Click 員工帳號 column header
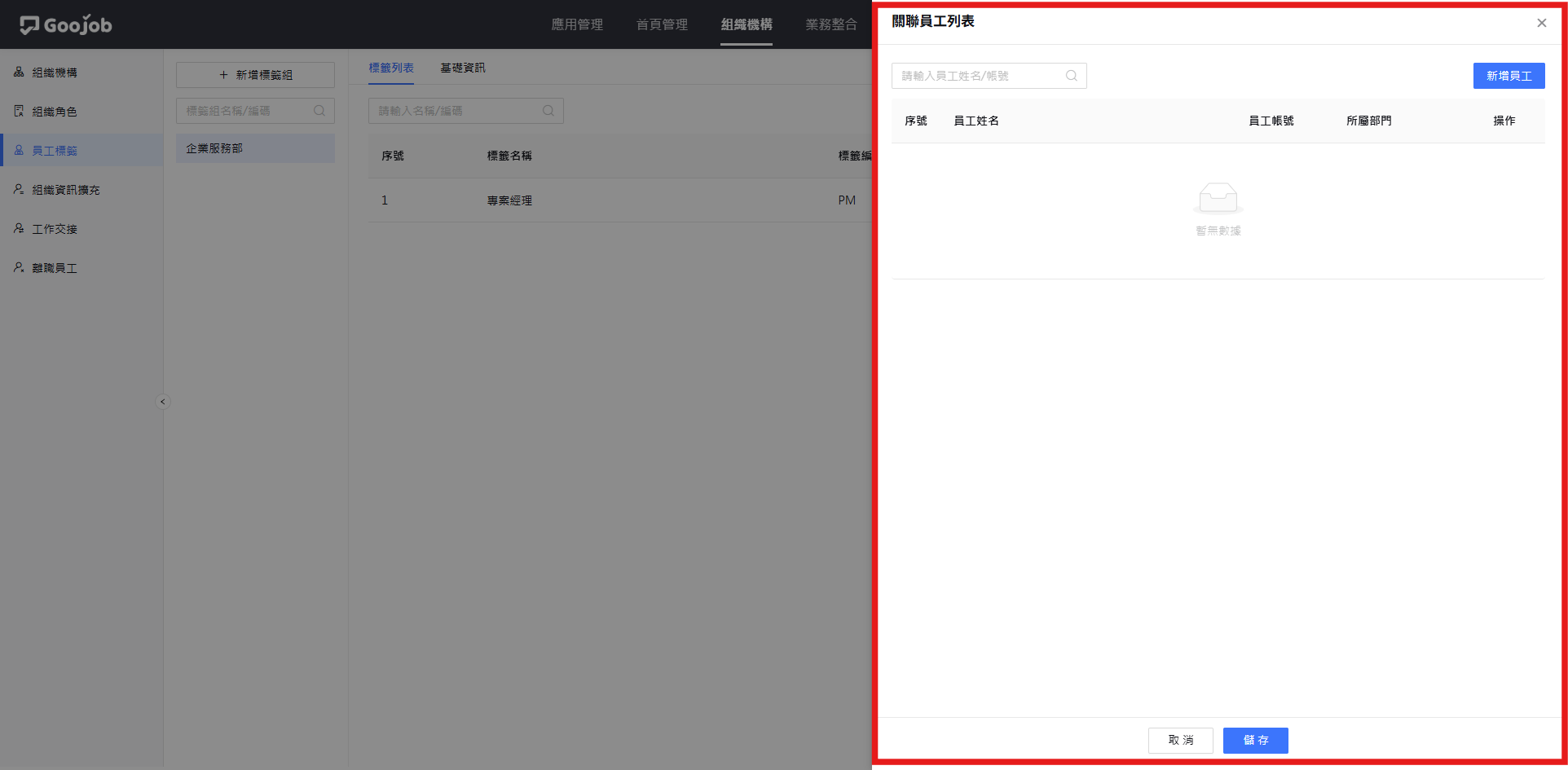The image size is (1568, 770). tap(1271, 121)
